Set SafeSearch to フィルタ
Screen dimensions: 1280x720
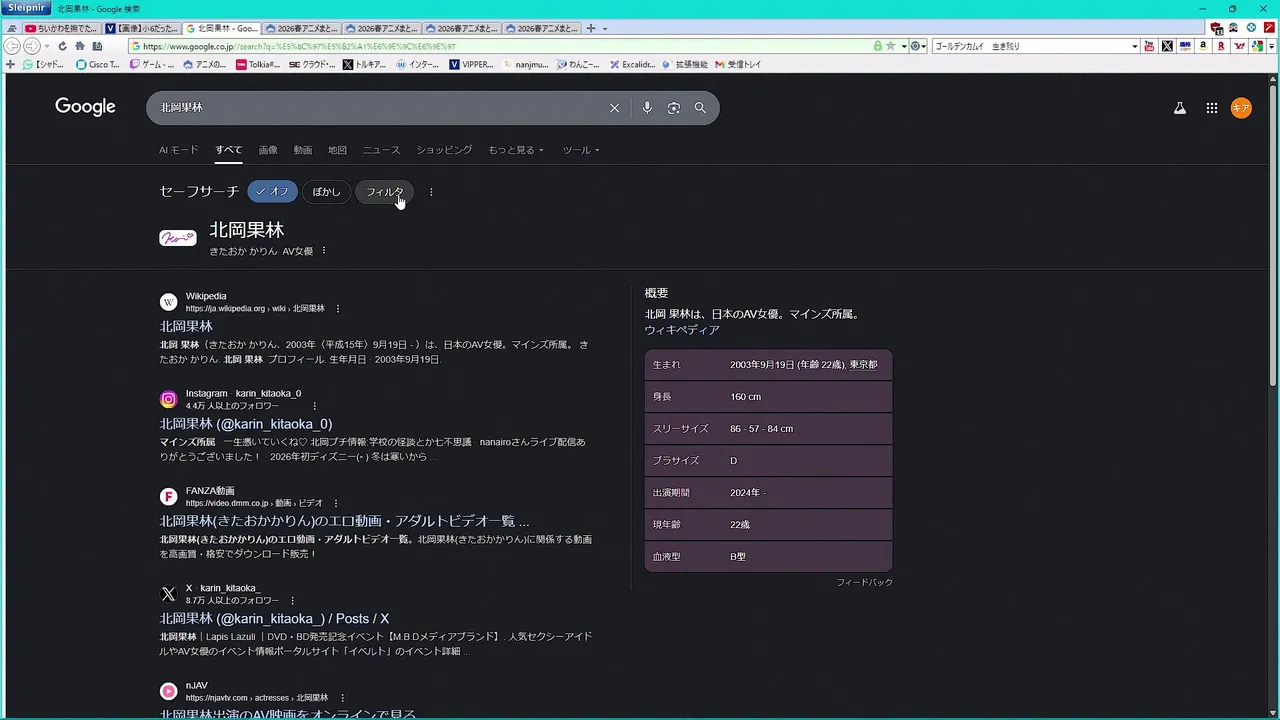click(384, 192)
